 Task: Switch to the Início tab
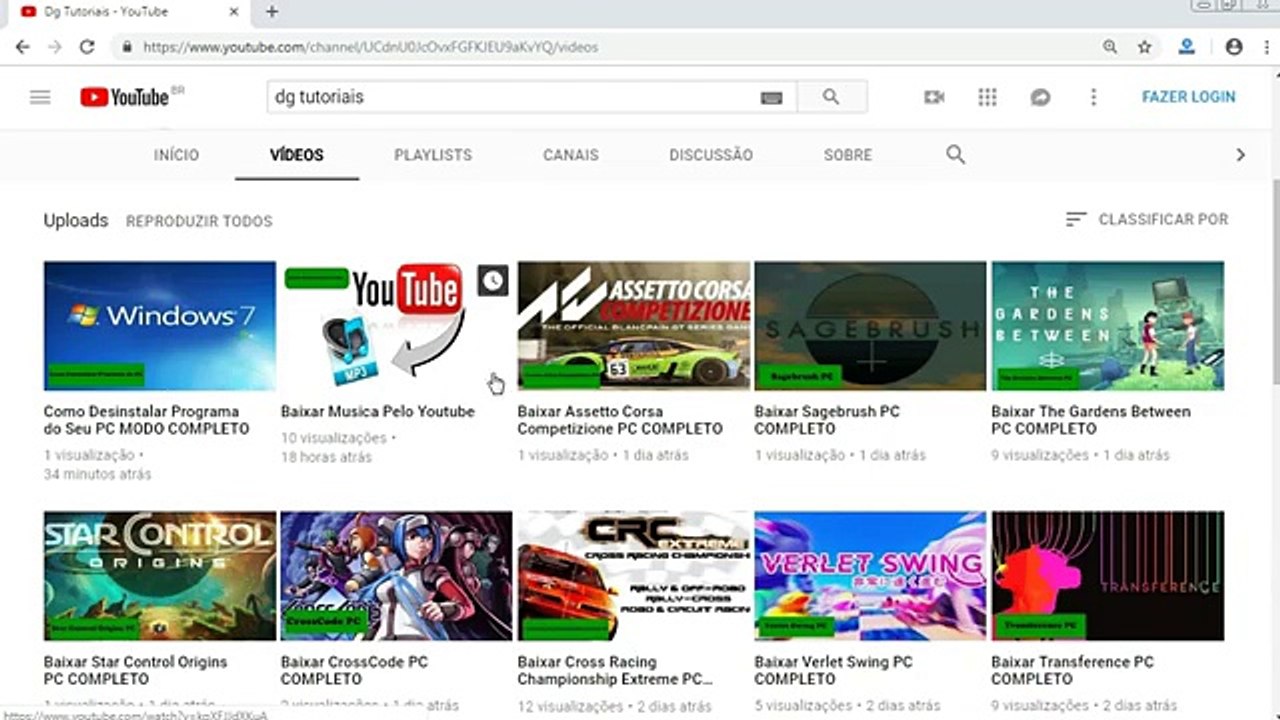pos(176,155)
